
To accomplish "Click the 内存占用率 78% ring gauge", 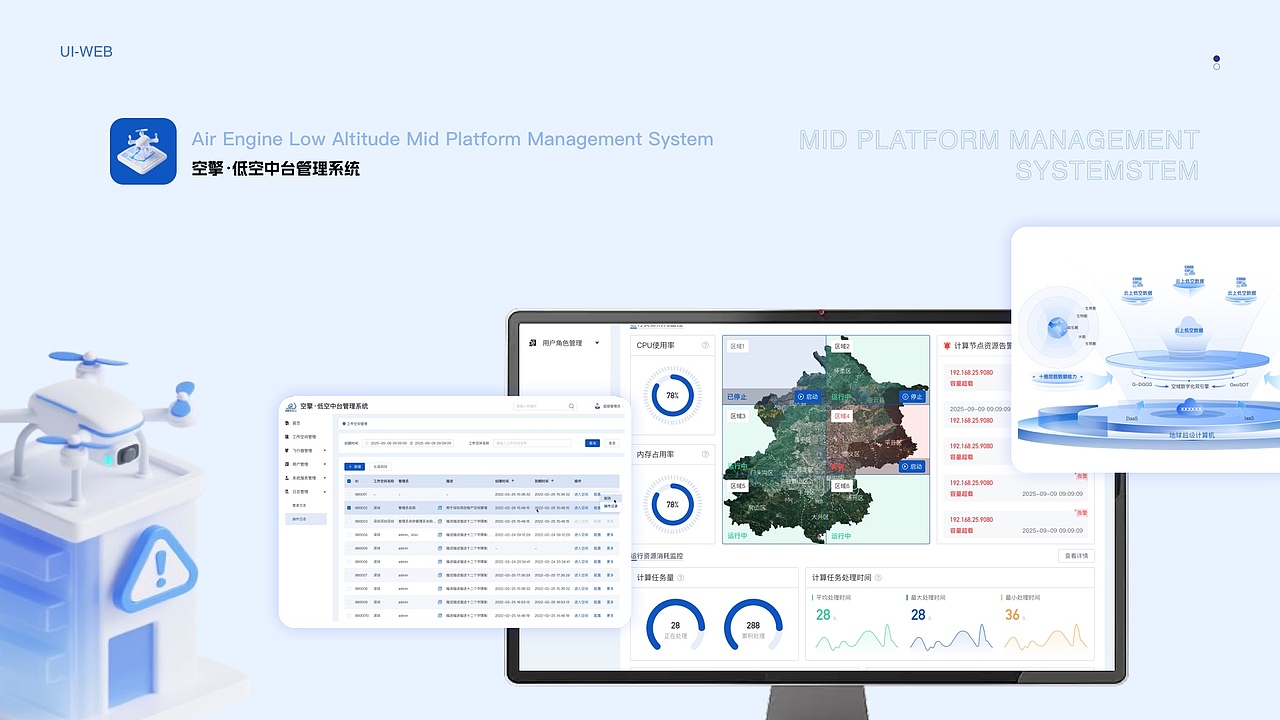I will (673, 505).
